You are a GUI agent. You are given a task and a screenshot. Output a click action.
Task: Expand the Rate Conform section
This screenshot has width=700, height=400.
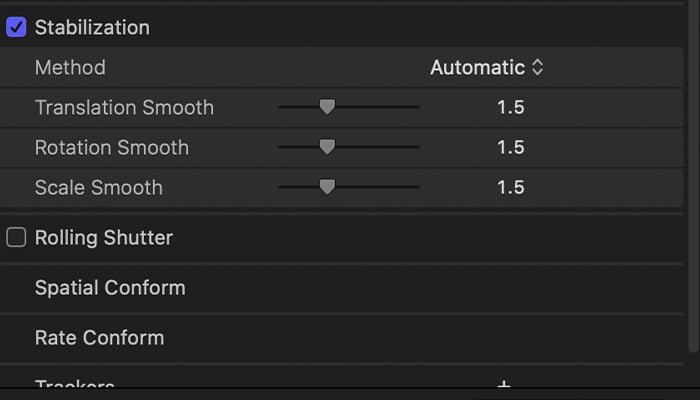coord(99,338)
